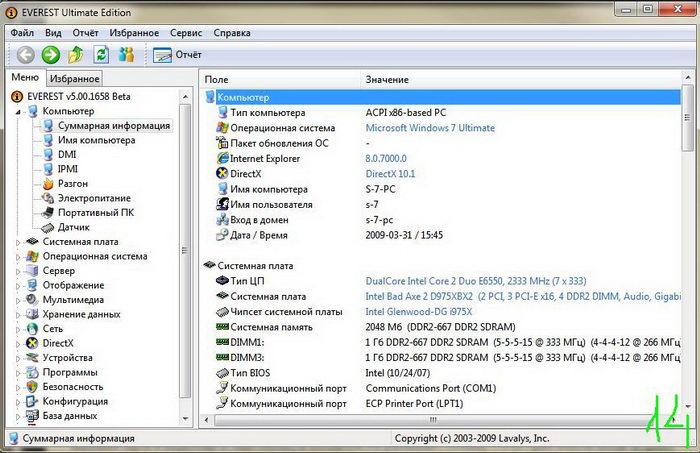
Task: Click the Communications Port (COM1) value
Action: (x=431, y=388)
